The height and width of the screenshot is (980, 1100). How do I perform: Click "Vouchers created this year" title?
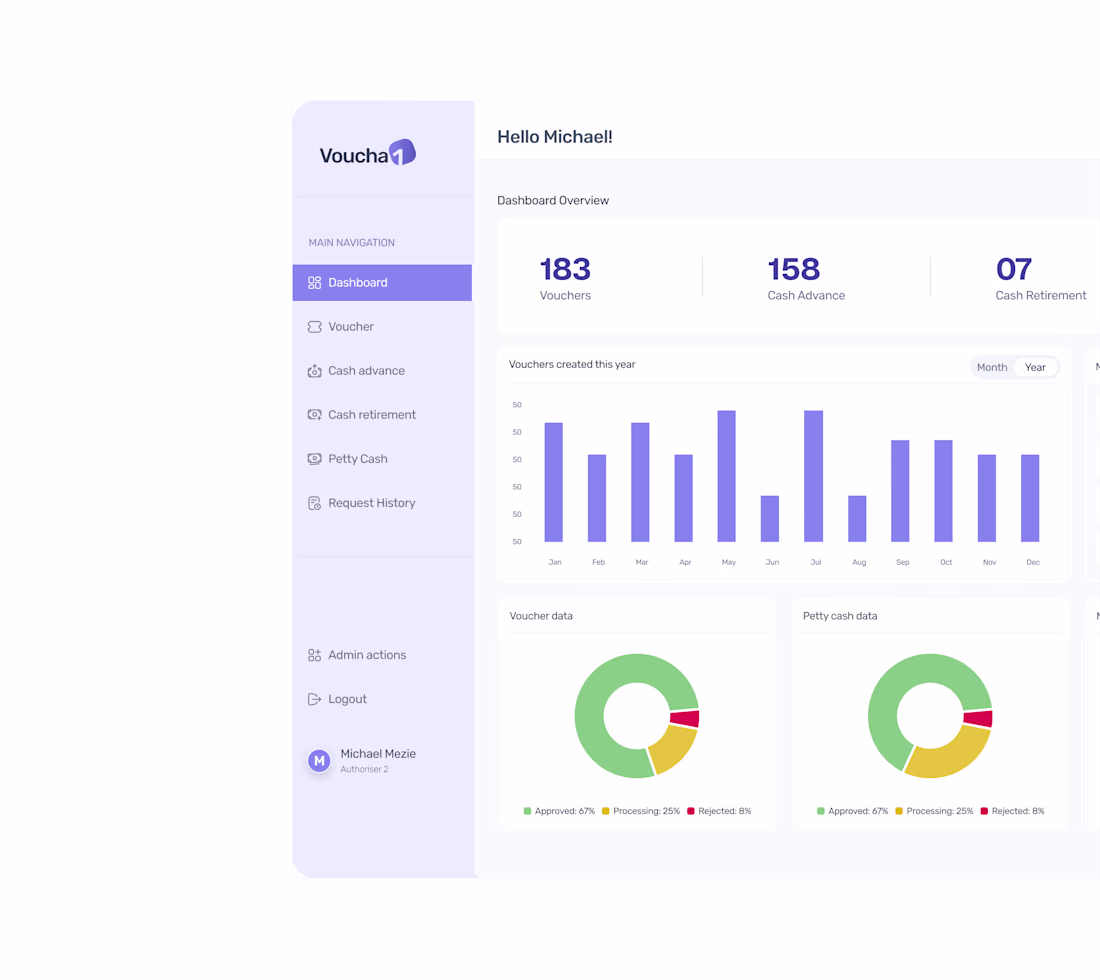[x=572, y=365]
